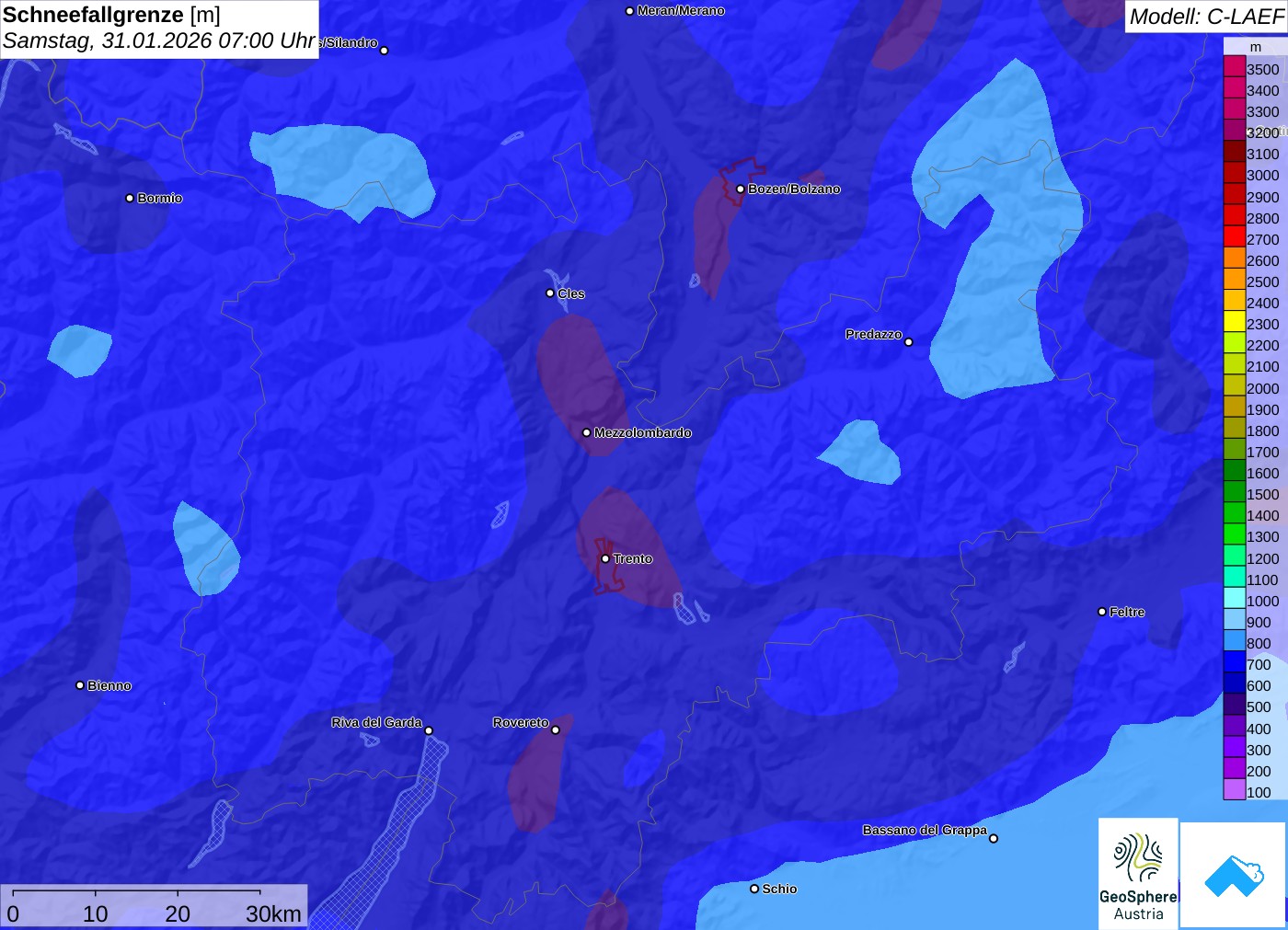This screenshot has width=1288, height=930.
Task: Select the Schio marker dot
Action: pyautogui.click(x=754, y=889)
